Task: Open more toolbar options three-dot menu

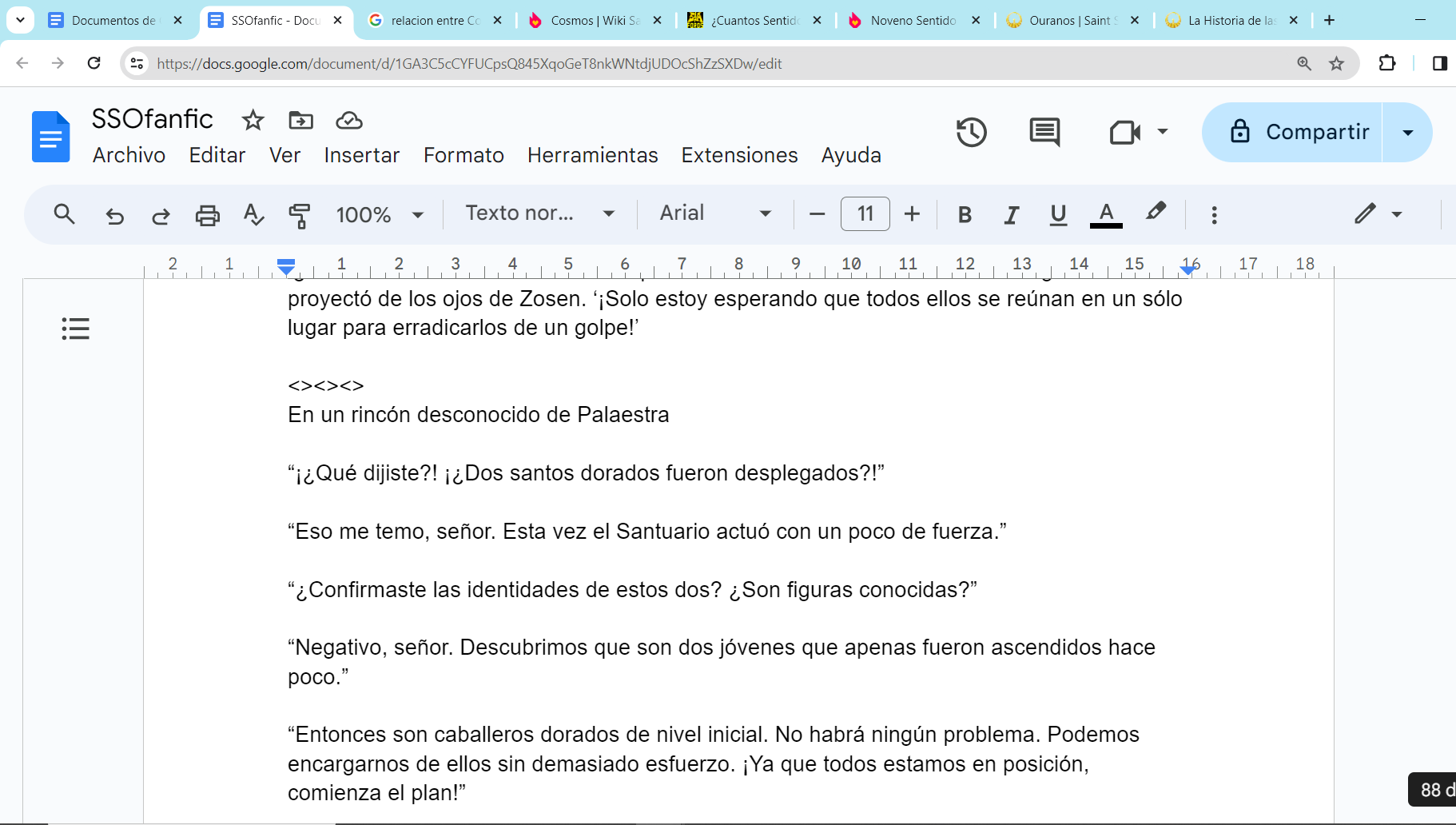Action: click(1214, 215)
